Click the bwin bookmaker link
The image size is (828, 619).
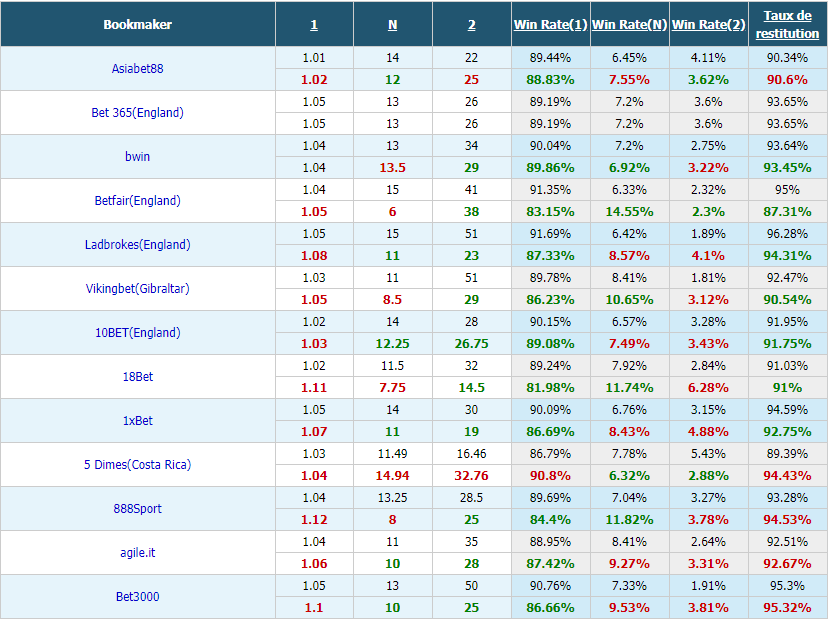(x=137, y=156)
